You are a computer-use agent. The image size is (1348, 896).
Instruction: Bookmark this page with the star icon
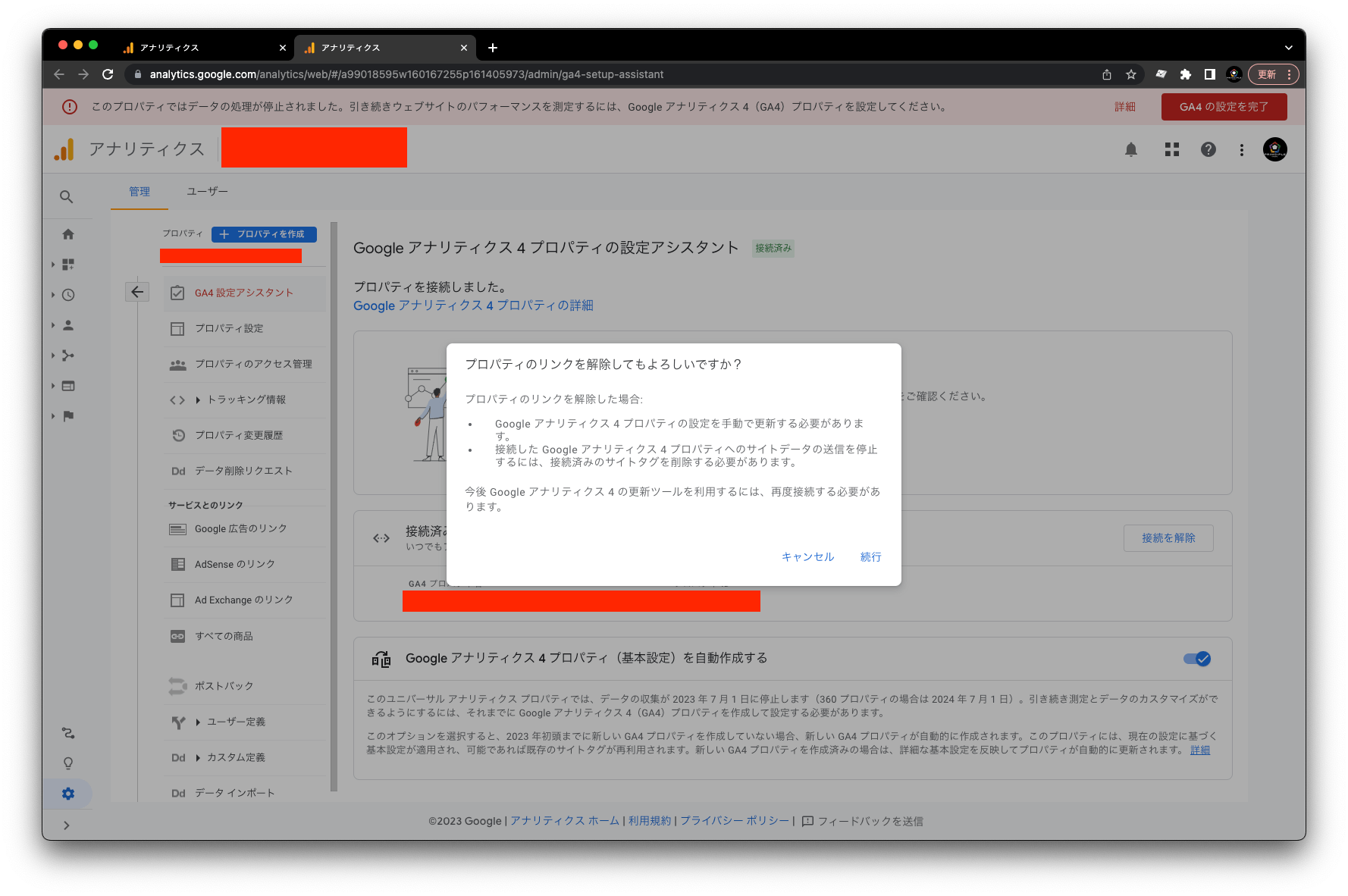click(1131, 74)
